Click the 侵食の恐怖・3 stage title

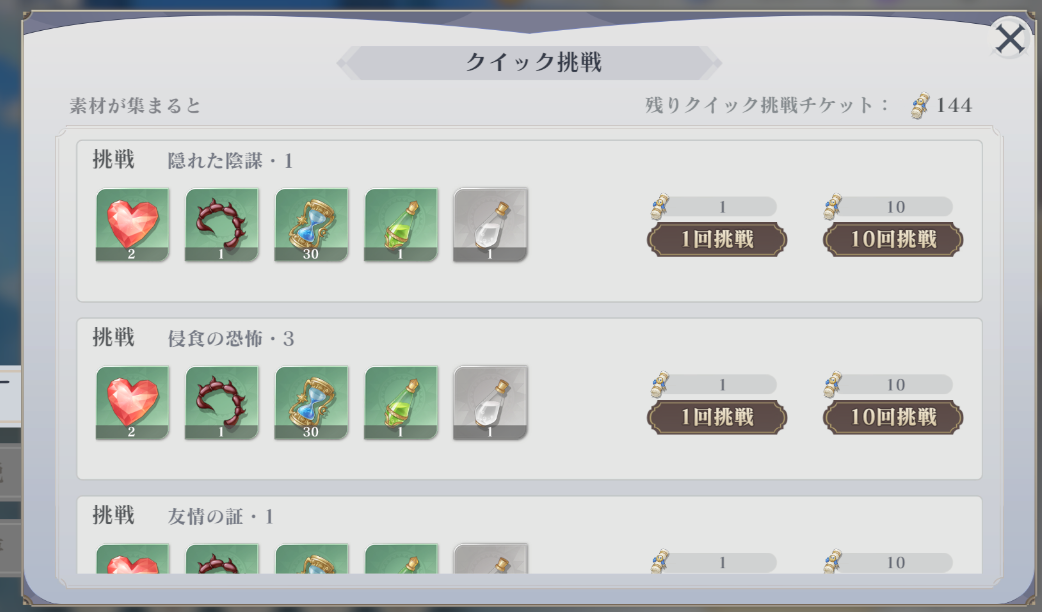pos(231,339)
